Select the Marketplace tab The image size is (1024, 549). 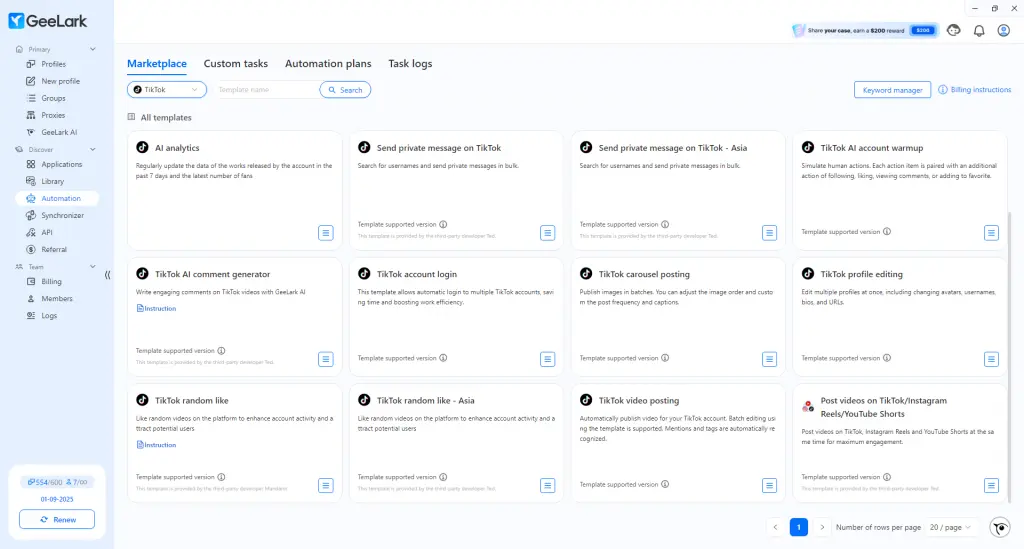(x=157, y=63)
